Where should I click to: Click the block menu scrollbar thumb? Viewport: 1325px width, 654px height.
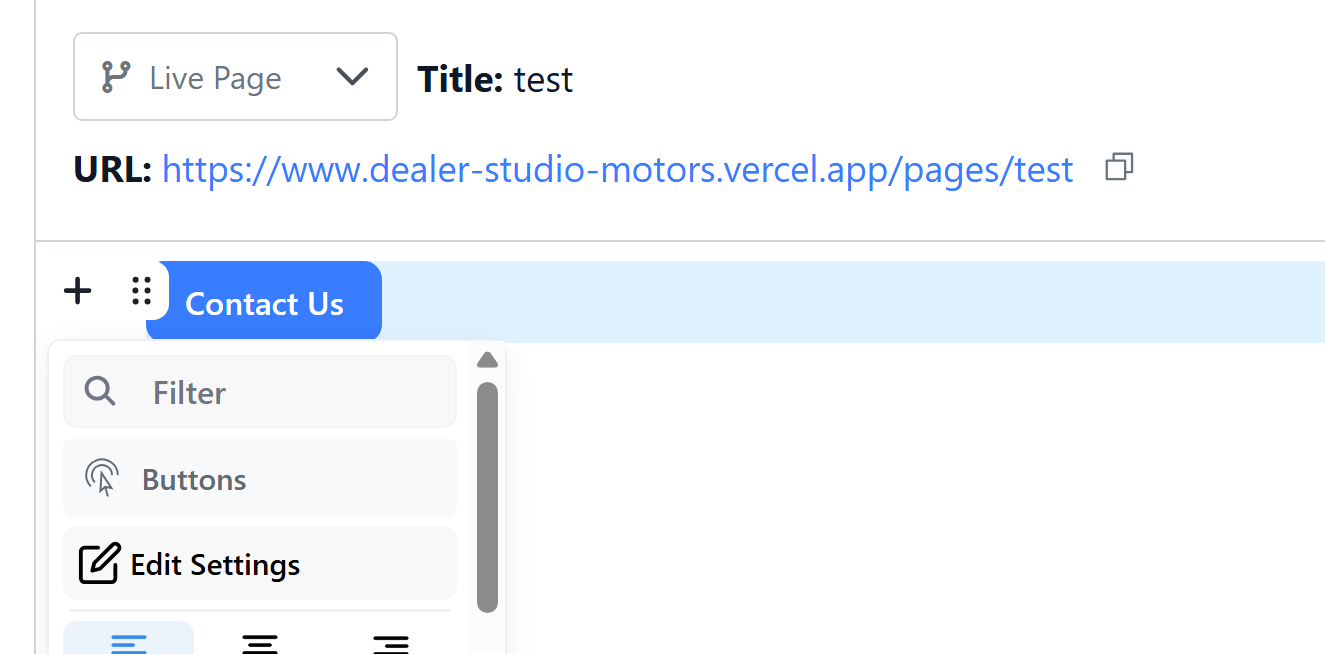point(487,496)
